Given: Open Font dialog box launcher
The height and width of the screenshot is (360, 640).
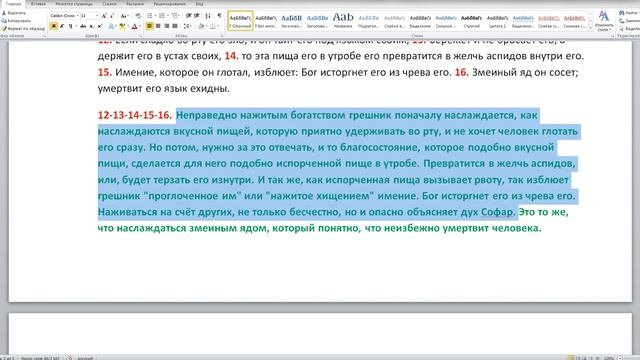Looking at the screenshot, I should click(140, 36).
